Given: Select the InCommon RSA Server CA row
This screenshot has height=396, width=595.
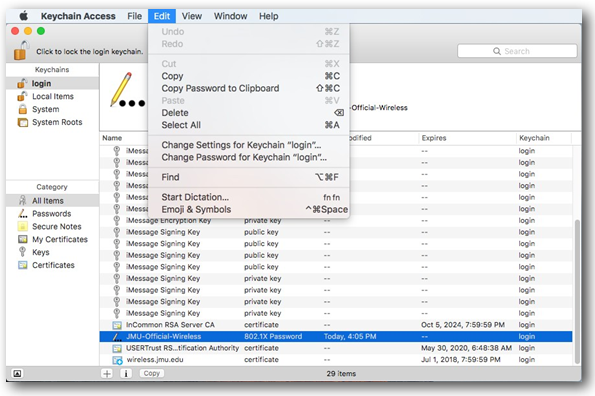Looking at the screenshot, I should tap(336, 325).
